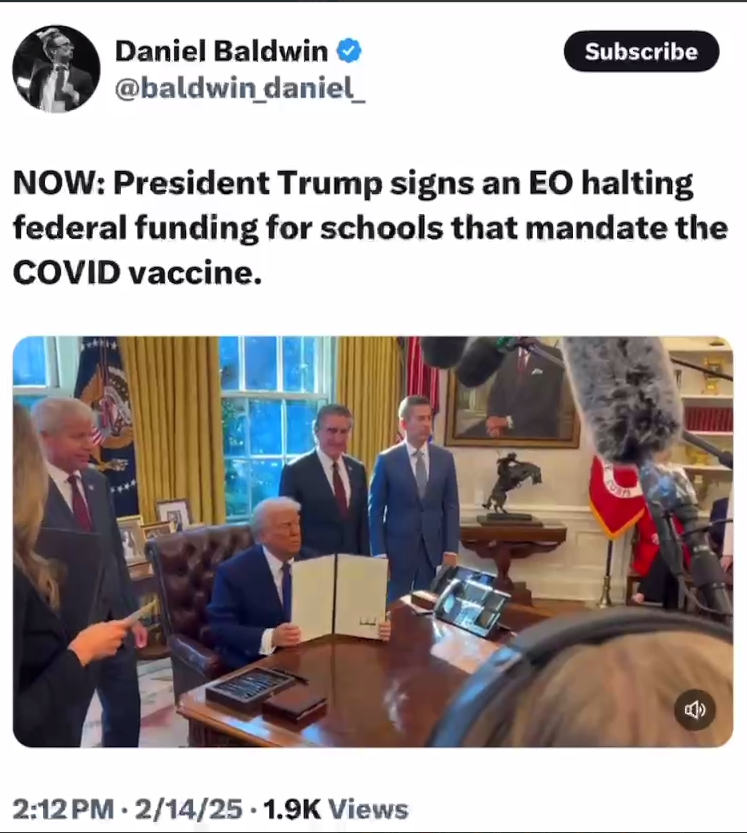Unmute the video with the speaker icon

click(x=694, y=710)
